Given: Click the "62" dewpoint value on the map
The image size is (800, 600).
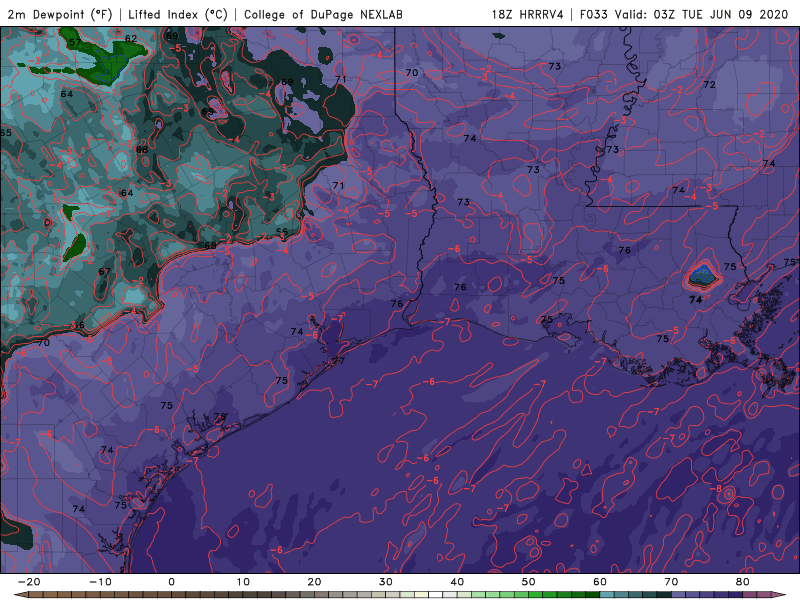Looking at the screenshot, I should pyautogui.click(x=131, y=38).
